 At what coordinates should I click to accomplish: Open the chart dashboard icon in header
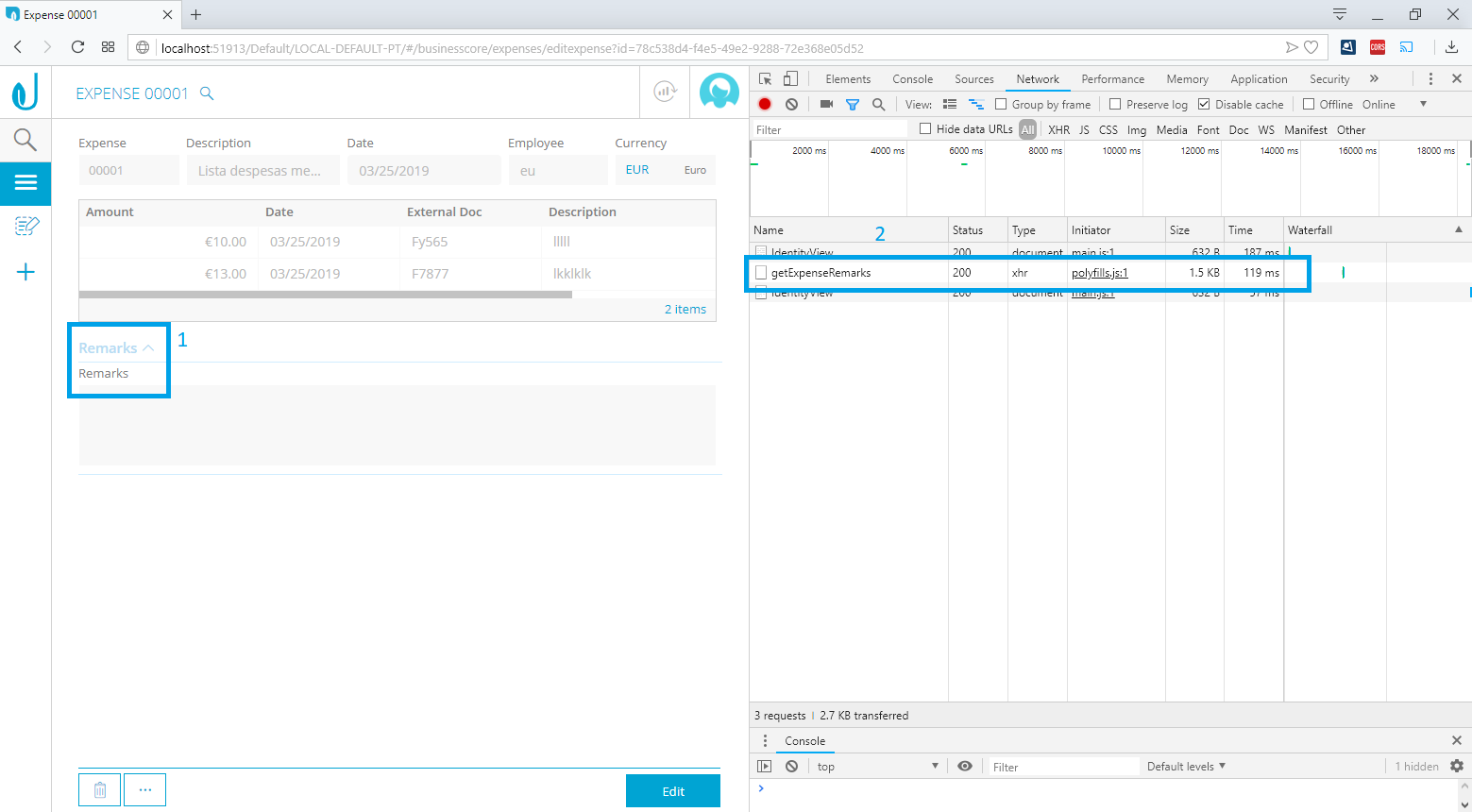[665, 92]
